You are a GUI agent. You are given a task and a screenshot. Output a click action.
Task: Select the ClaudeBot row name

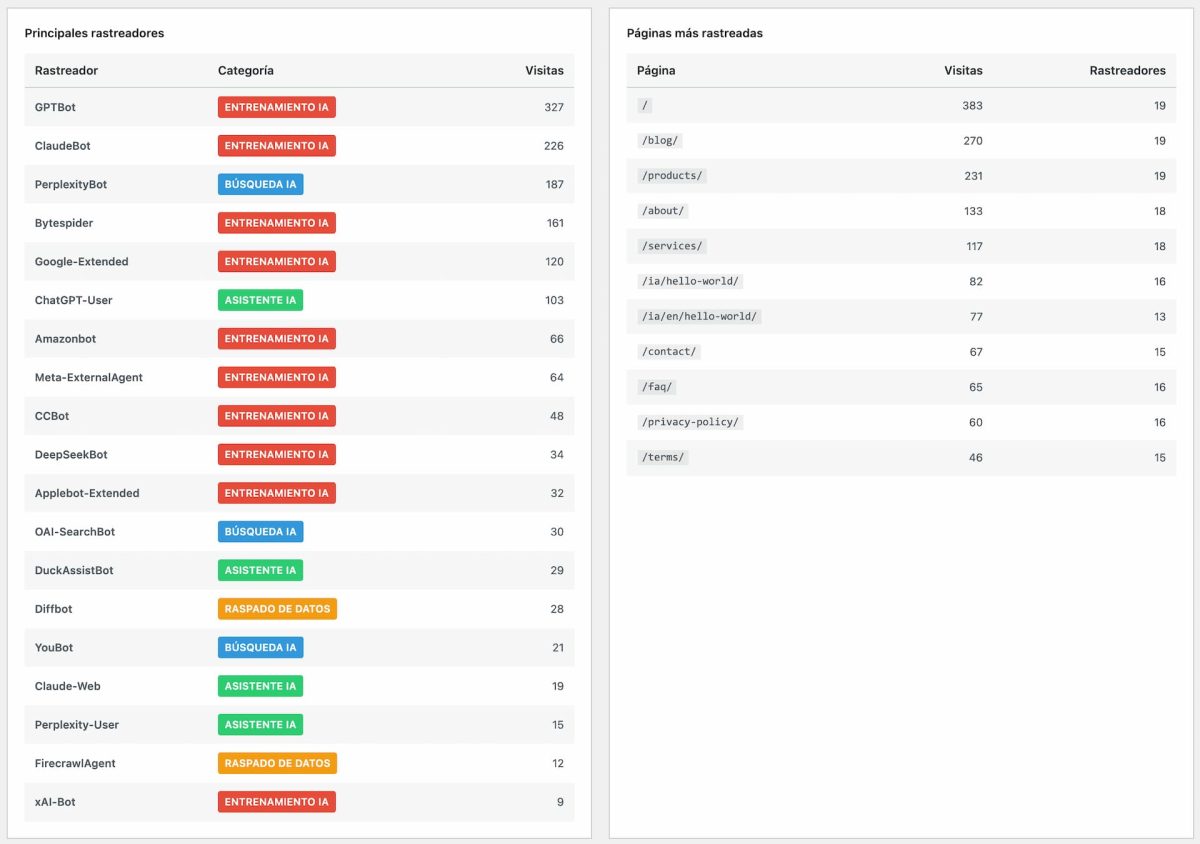(62, 146)
